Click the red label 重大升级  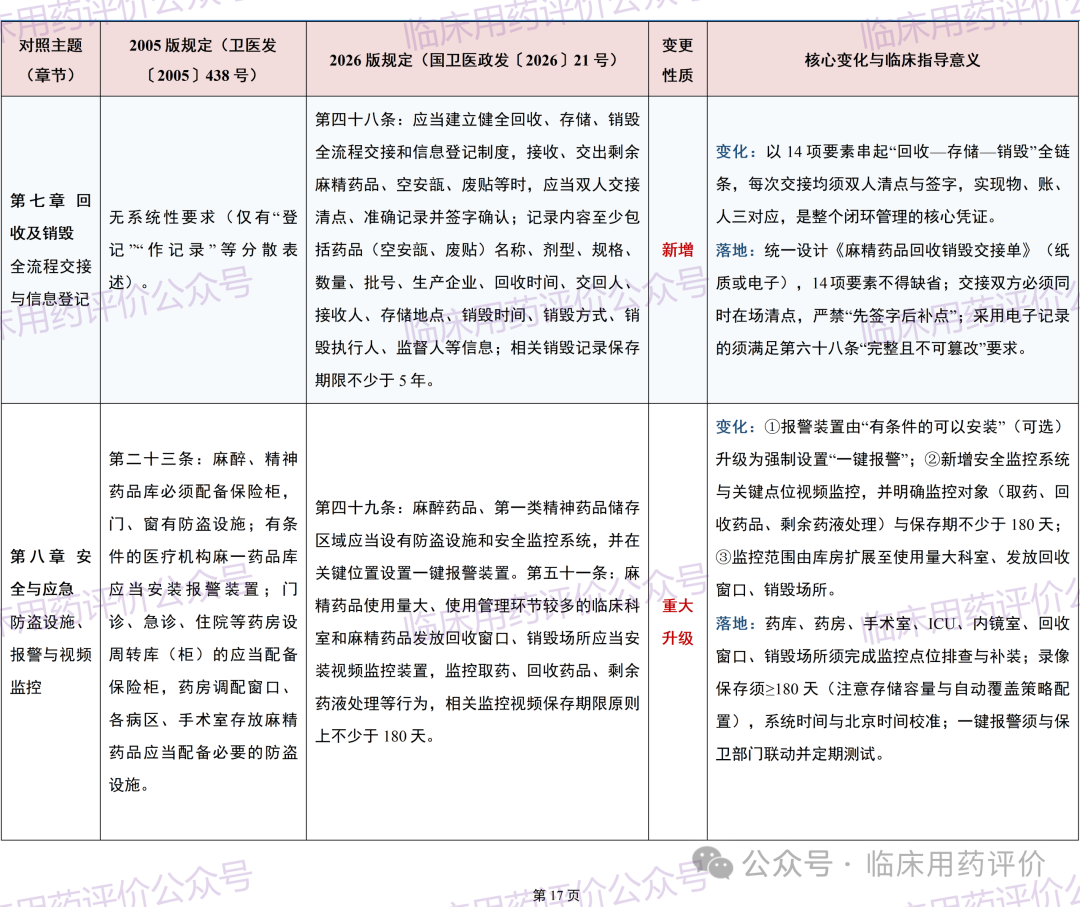pos(678,621)
